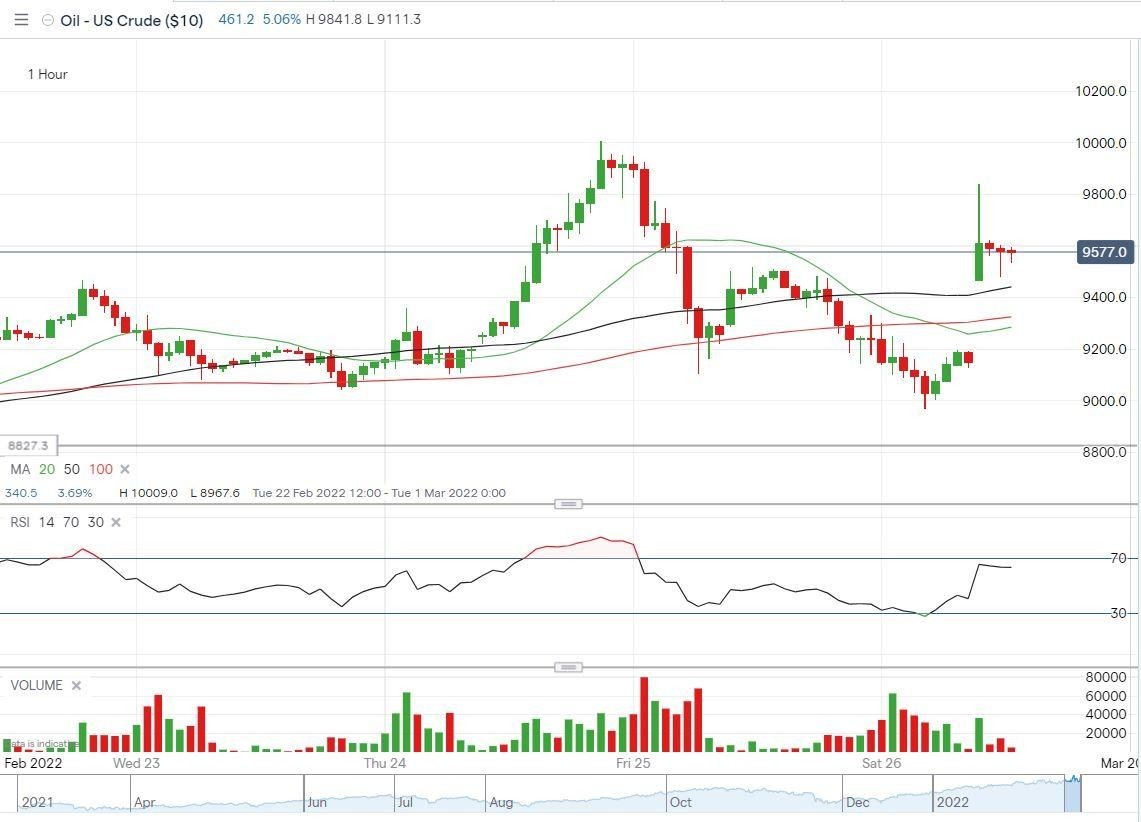The width and height of the screenshot is (1141, 822).
Task: Click Oct in the overview timeline
Action: 680,802
